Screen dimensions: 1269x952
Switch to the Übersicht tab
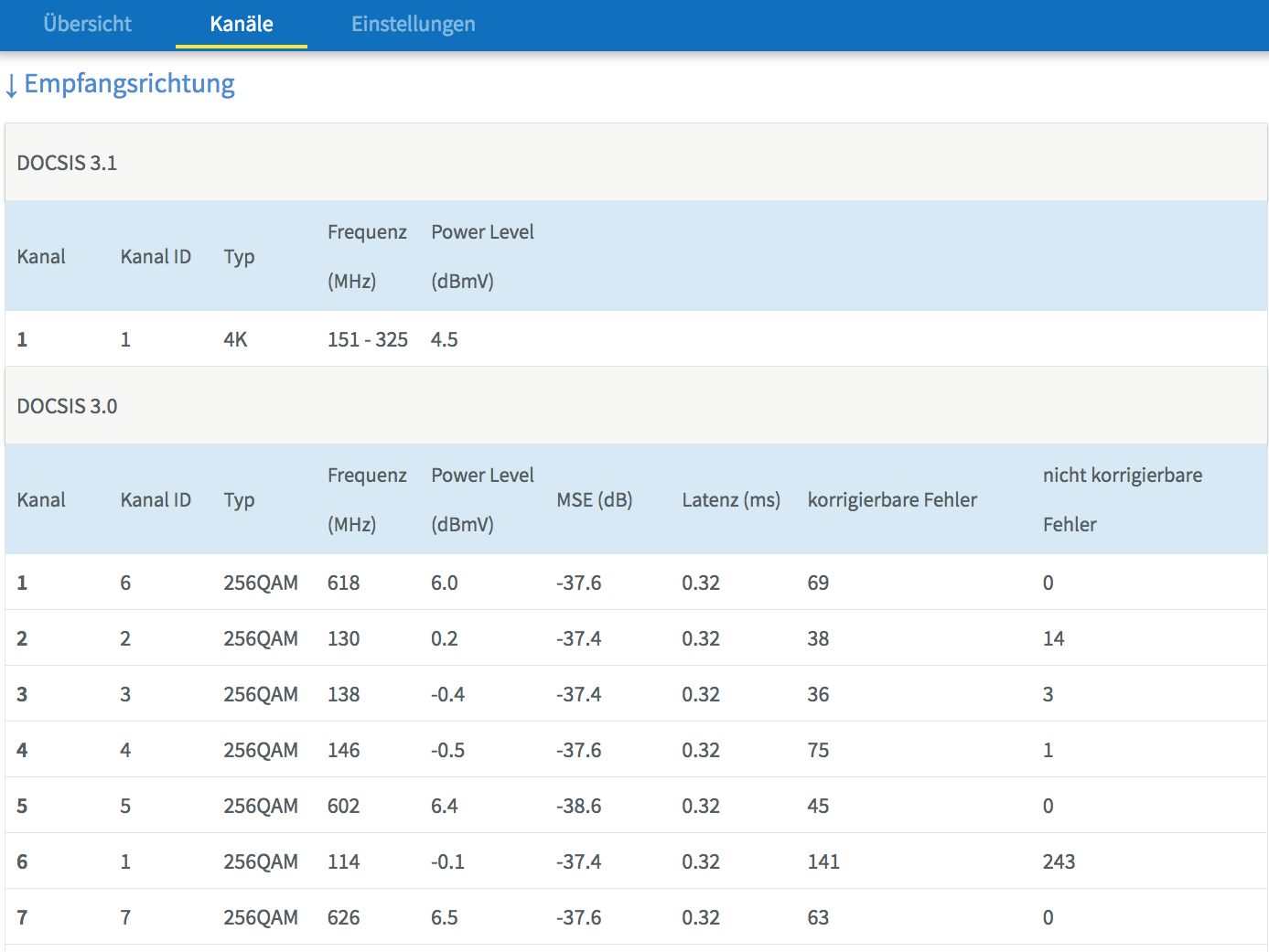pos(87,24)
